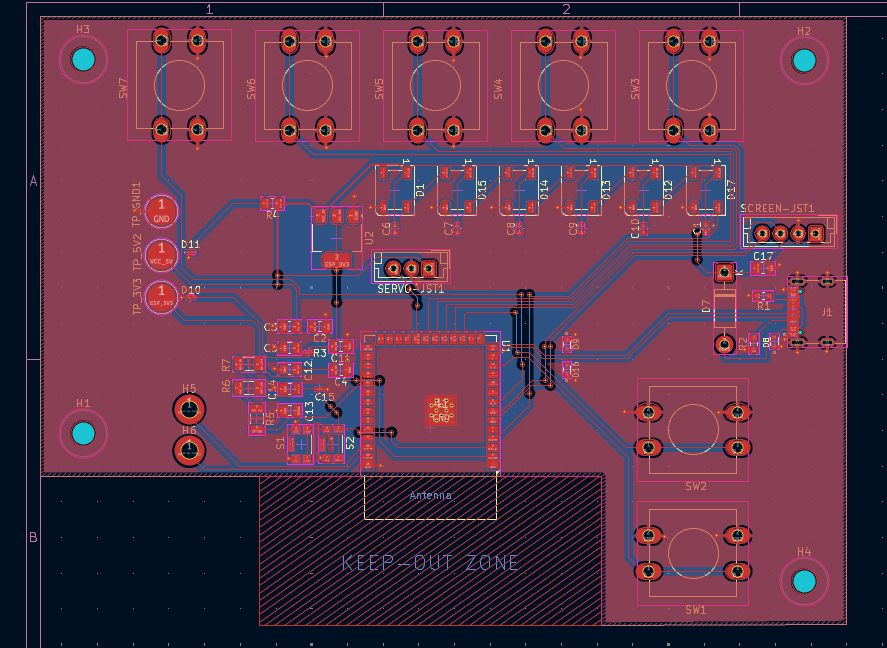Click the VCC_5V test point pad

[x=162, y=254]
